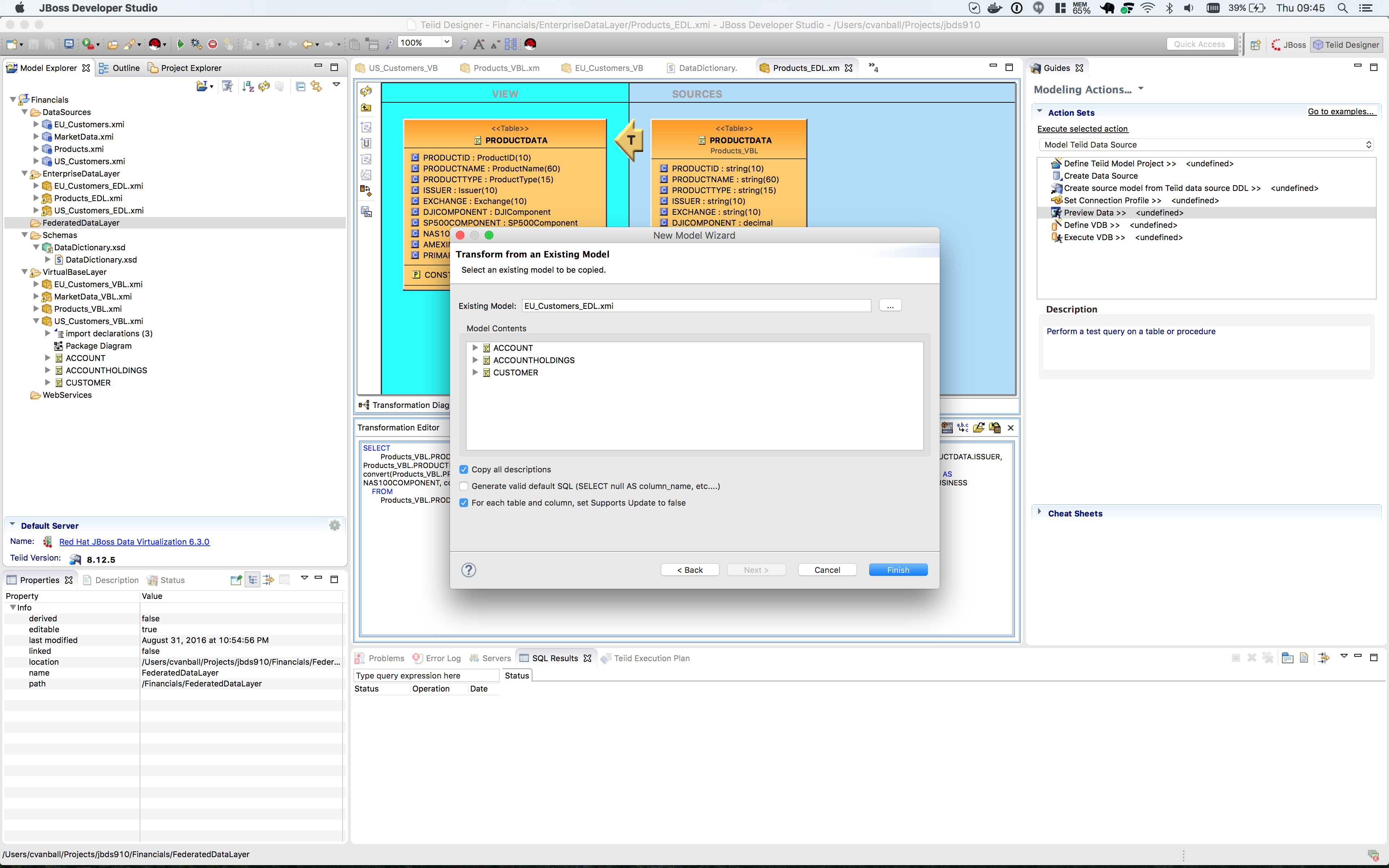This screenshot has height=868, width=1389.
Task: Open the 100% zoom level combo box
Action: 446,42
